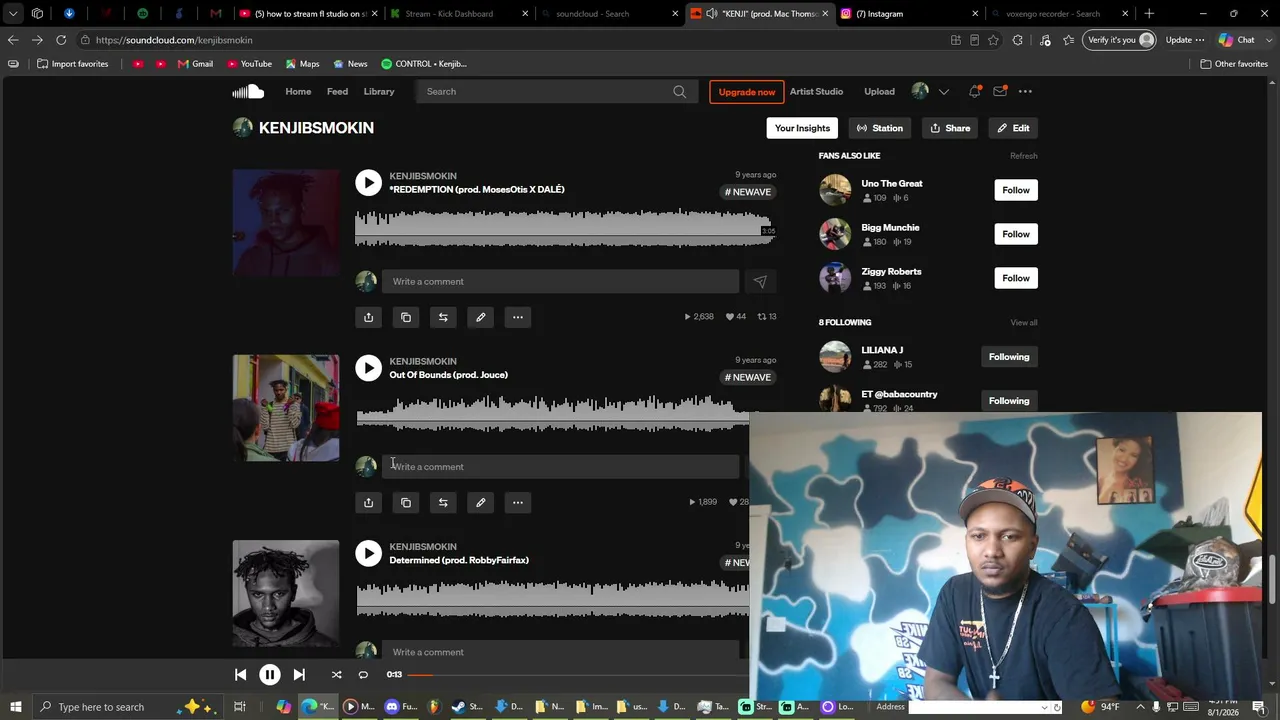
Task: Skip to the previous track in player
Action: [240, 675]
